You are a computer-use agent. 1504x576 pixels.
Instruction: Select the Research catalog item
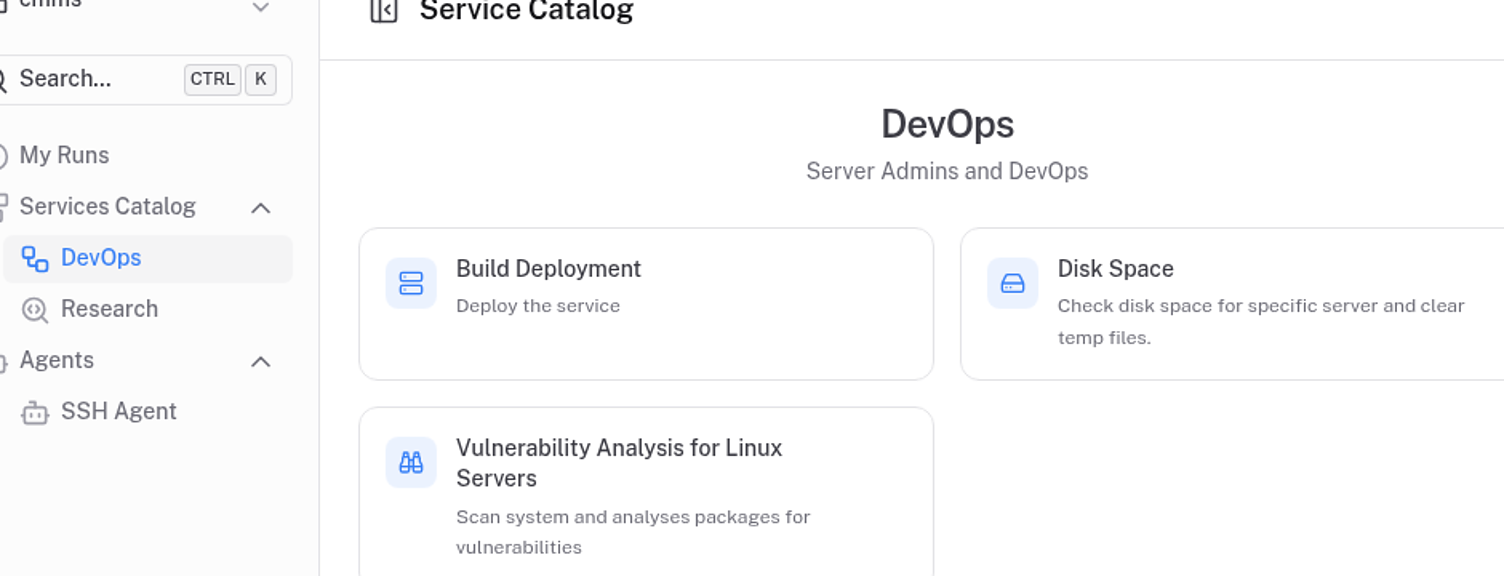(x=148, y=309)
